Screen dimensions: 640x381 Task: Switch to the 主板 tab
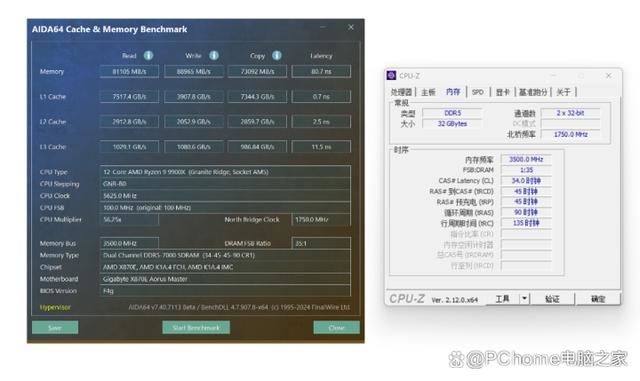tap(428, 92)
